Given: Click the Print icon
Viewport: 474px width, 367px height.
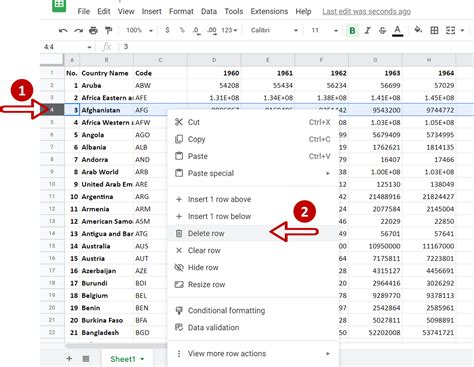Looking at the screenshot, I should pos(93,31).
